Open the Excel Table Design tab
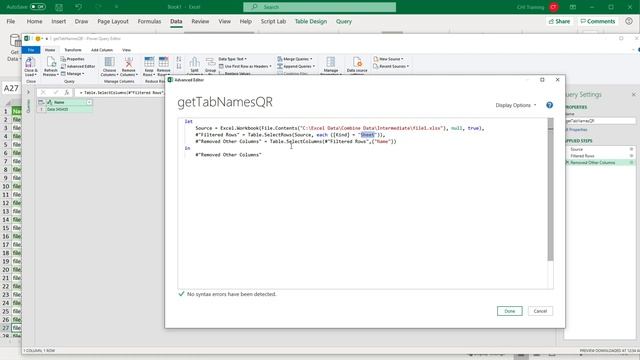The width and height of the screenshot is (640, 360). (x=311, y=21)
